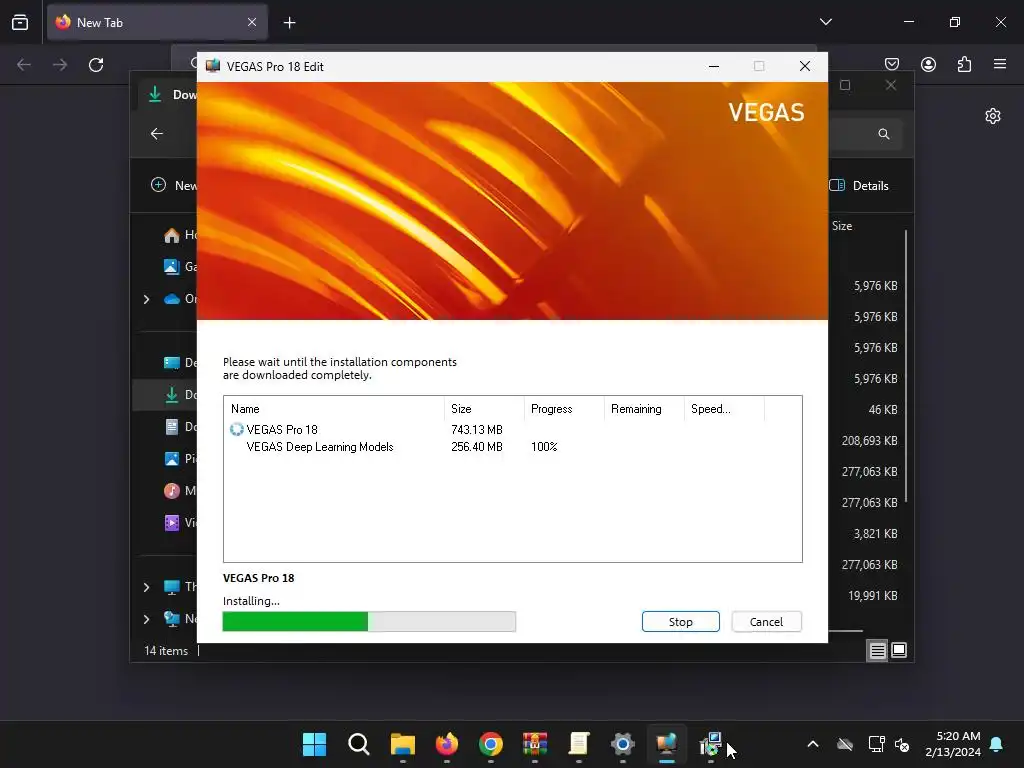This screenshot has height=768, width=1024.
Task: Select the VEGAS Pro 18 row
Action: tap(513, 430)
